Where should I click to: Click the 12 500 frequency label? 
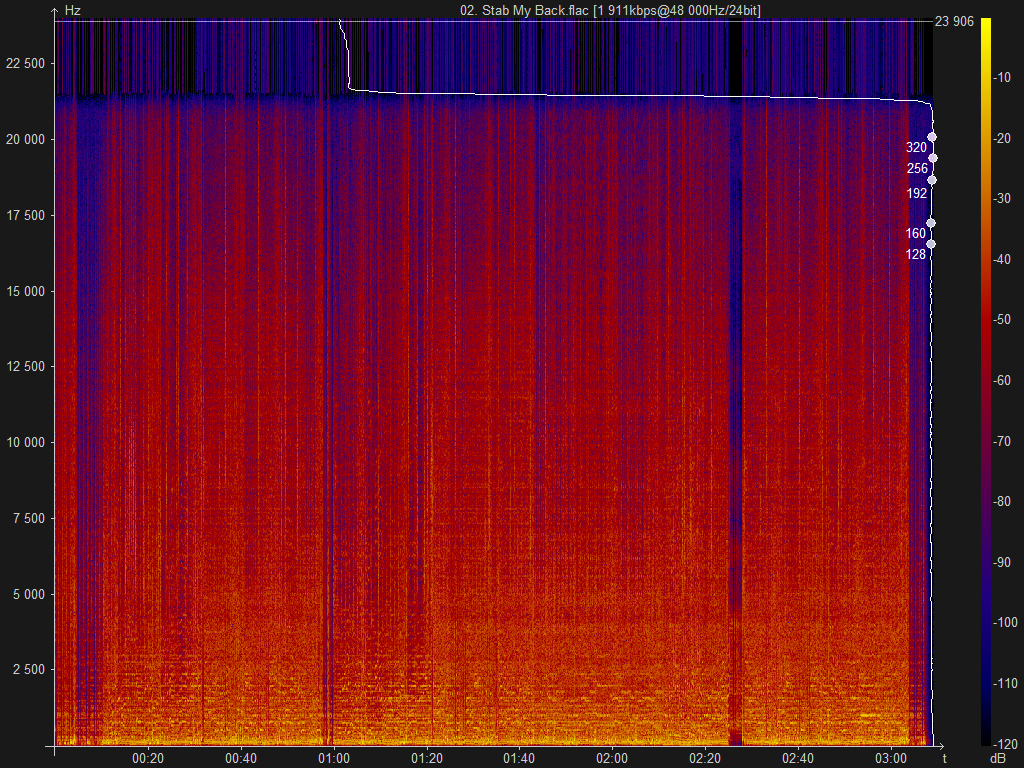(25, 366)
